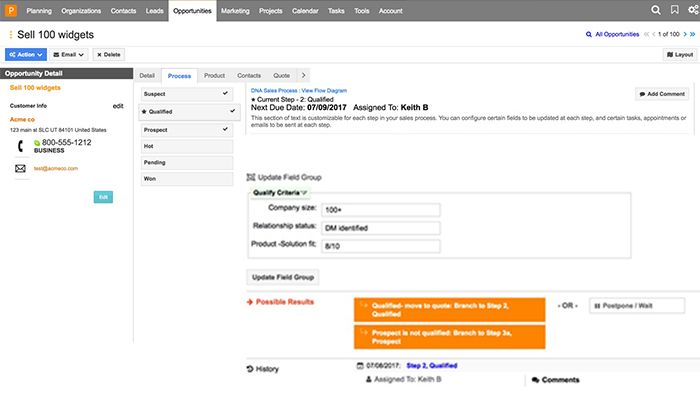Toggle the Qualified step checkmark
The height and width of the screenshot is (400, 700).
(x=233, y=111)
